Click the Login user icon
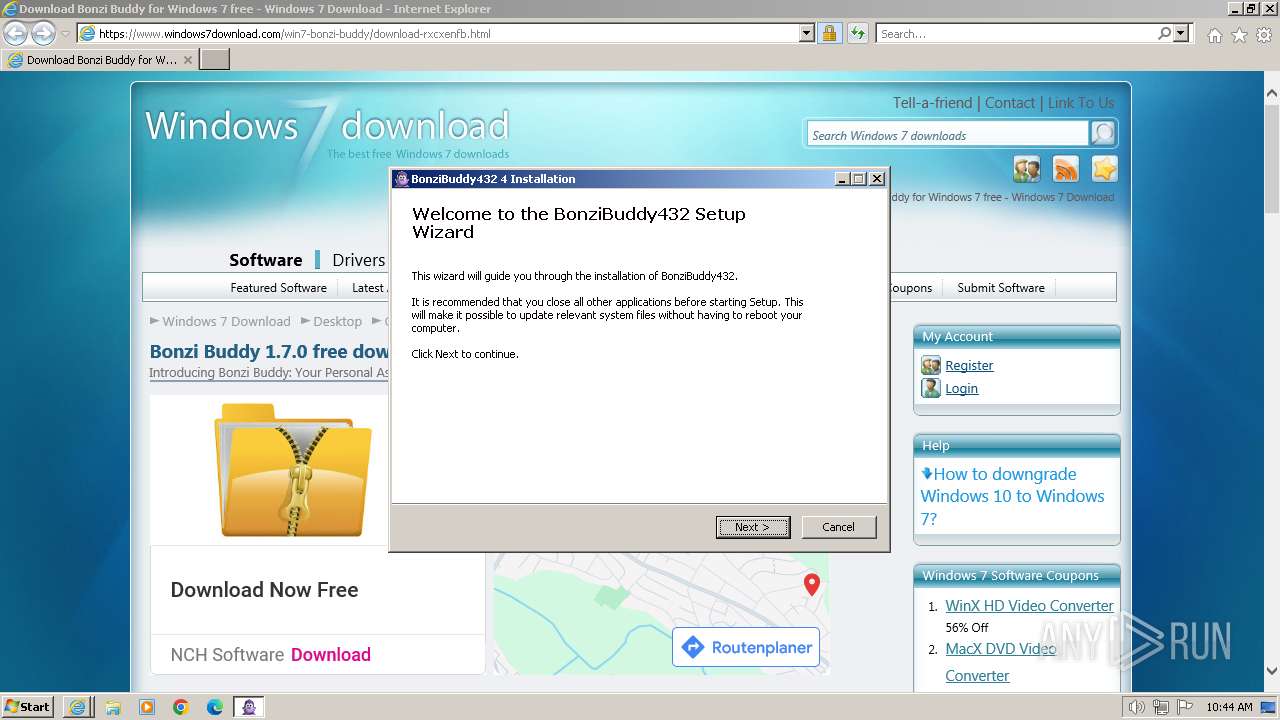The image size is (1280, 720). click(x=931, y=388)
